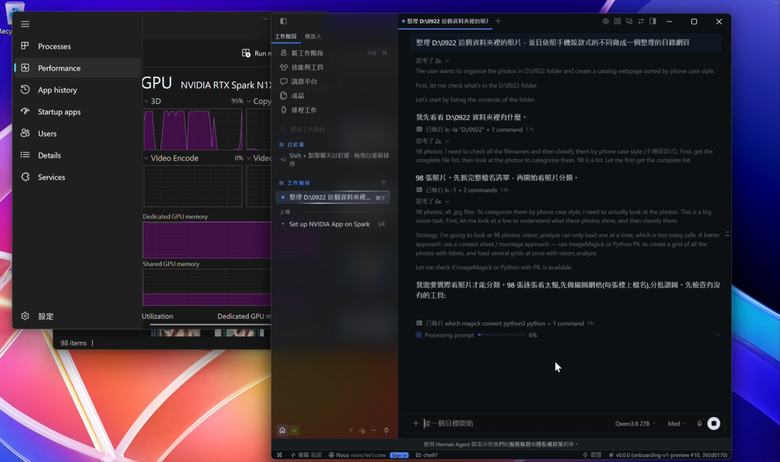The image size is (780, 462).
Task: Open Task Manager settings (設定)
Action: coord(77,316)
